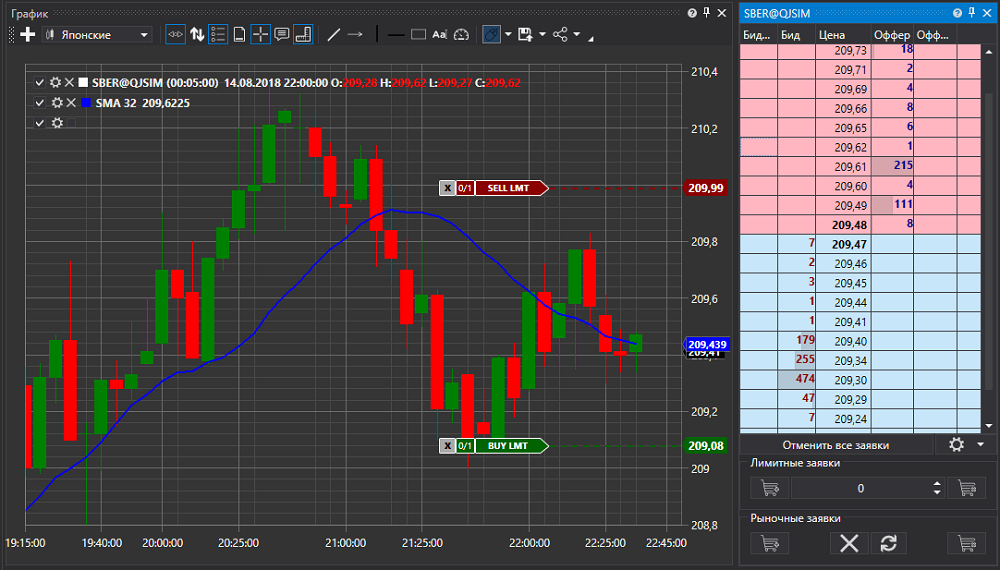Toggle the crosshair cursor tool
Screen dimensions: 1000x570
[x=260, y=34]
